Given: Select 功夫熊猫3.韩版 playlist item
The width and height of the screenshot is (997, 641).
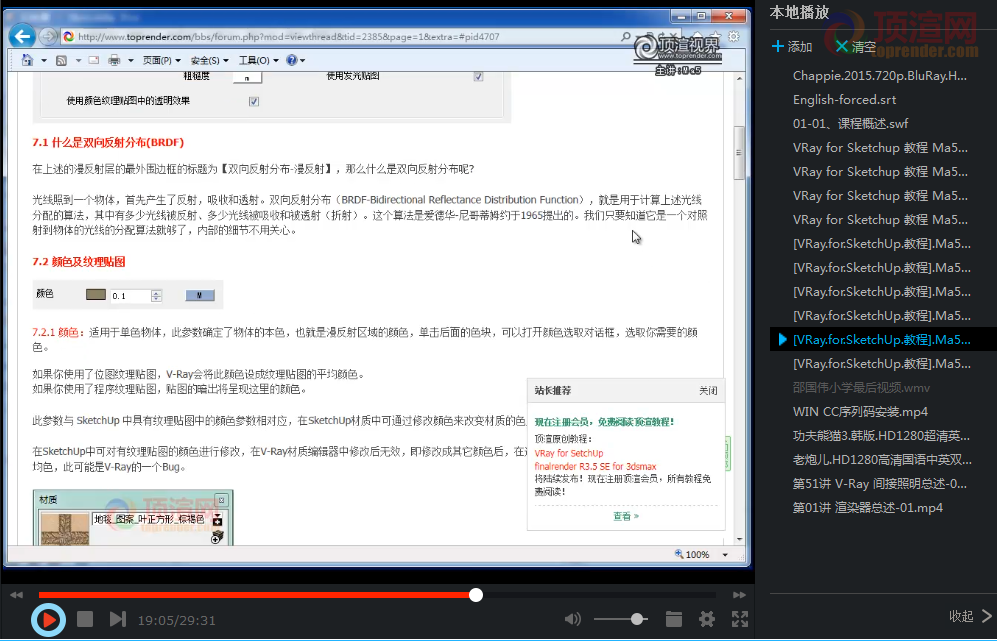Looking at the screenshot, I should 881,436.
